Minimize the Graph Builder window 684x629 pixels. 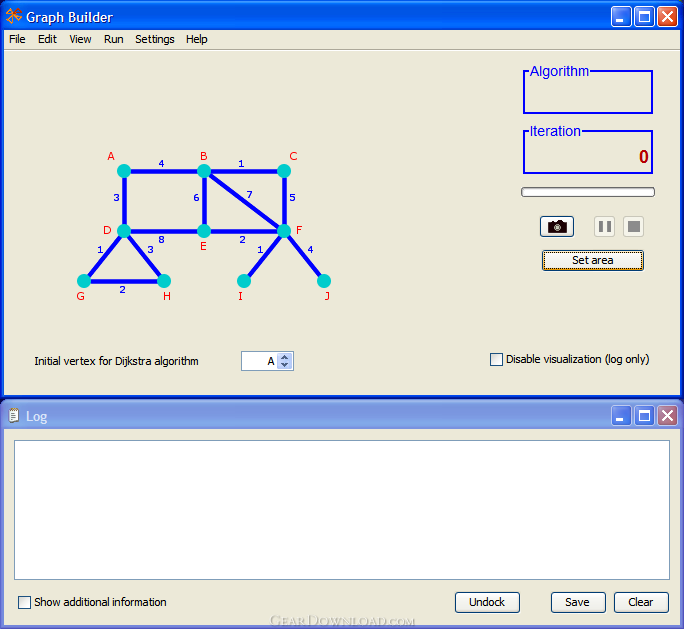(x=620, y=17)
